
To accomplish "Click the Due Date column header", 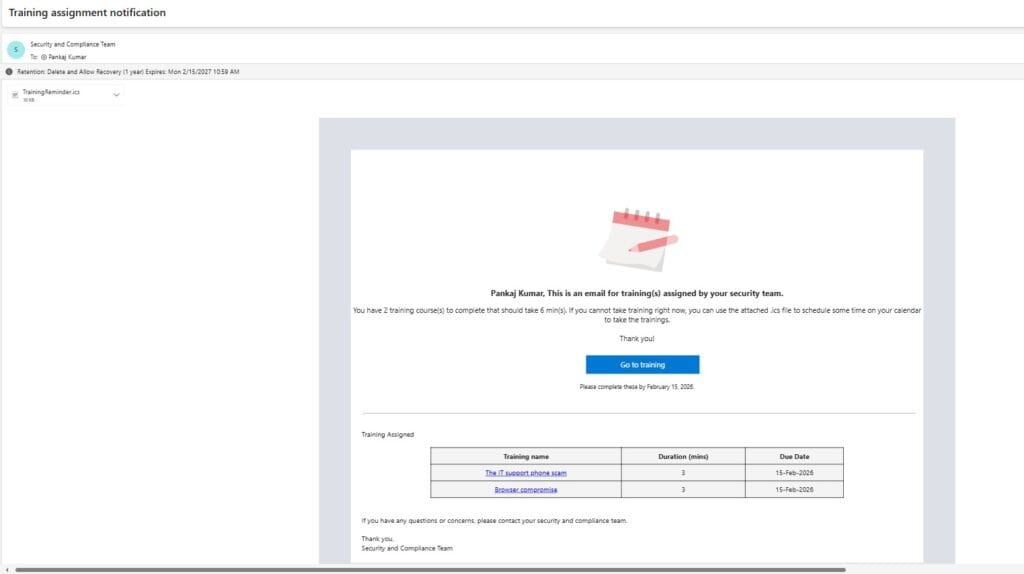I will pos(794,456).
